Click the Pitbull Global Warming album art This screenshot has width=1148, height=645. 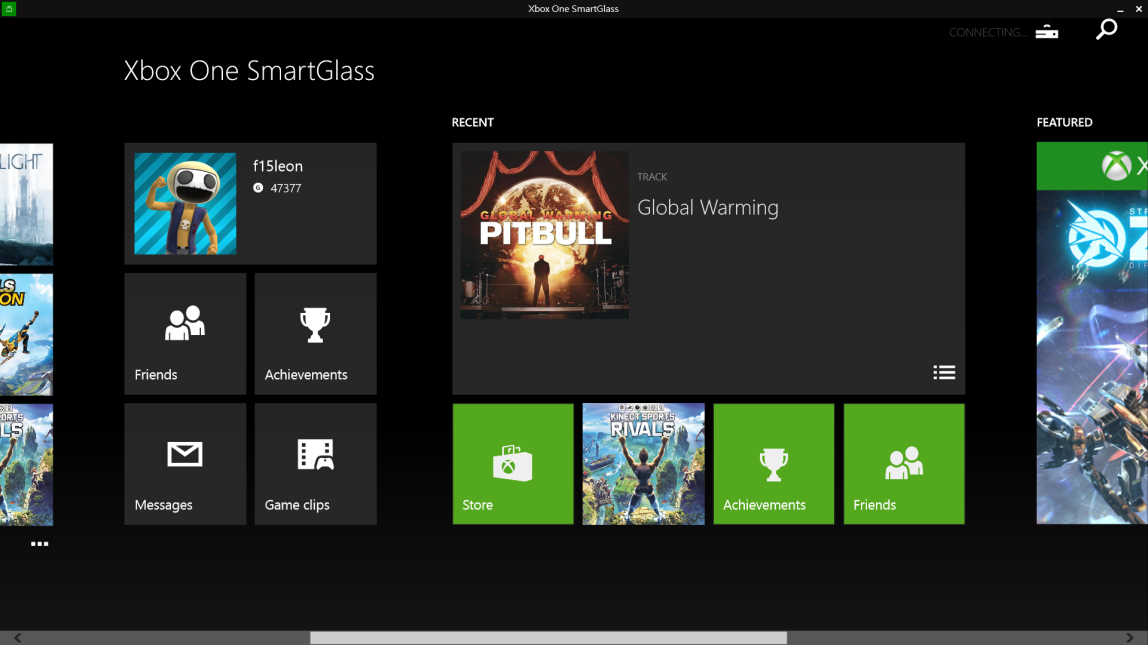tap(545, 235)
